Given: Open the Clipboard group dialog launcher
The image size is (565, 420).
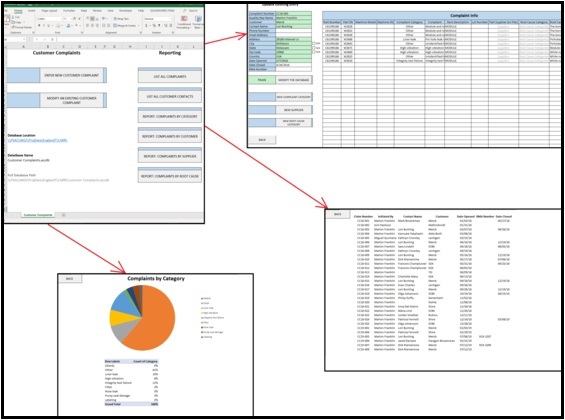Looking at the screenshot, I should click(33, 32).
